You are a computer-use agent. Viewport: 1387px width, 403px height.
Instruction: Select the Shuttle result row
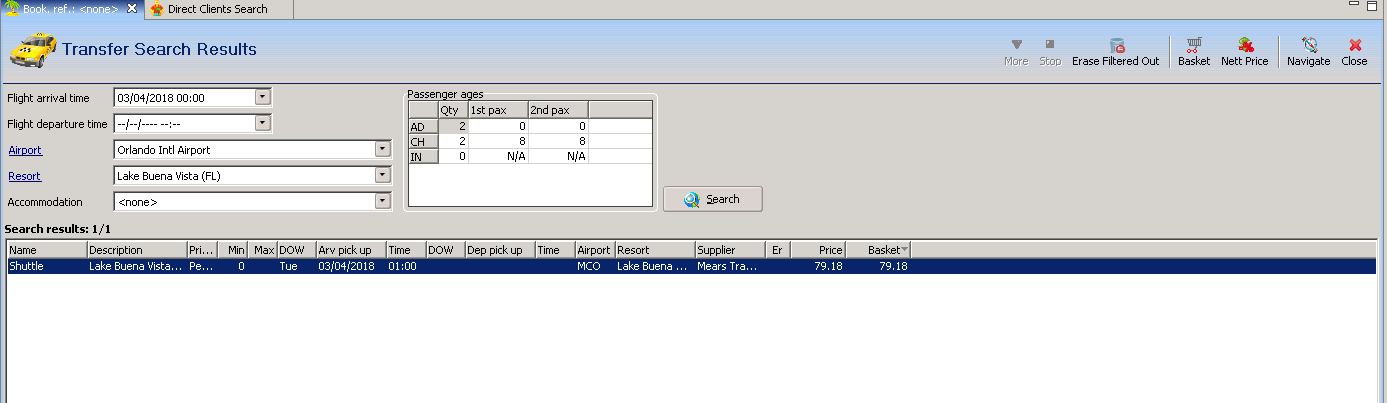coord(691,267)
